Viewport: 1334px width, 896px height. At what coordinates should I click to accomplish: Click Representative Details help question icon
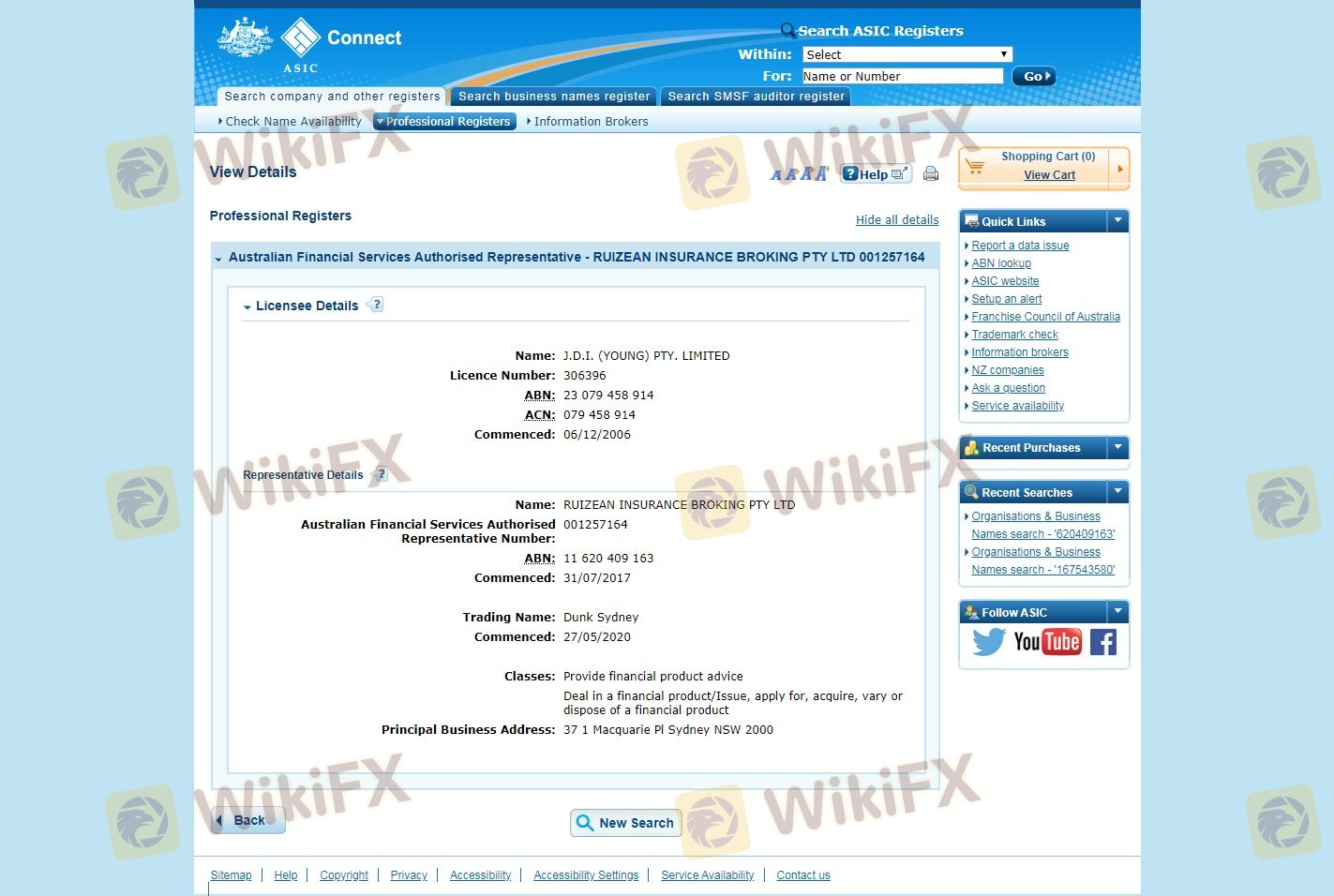pos(381,474)
